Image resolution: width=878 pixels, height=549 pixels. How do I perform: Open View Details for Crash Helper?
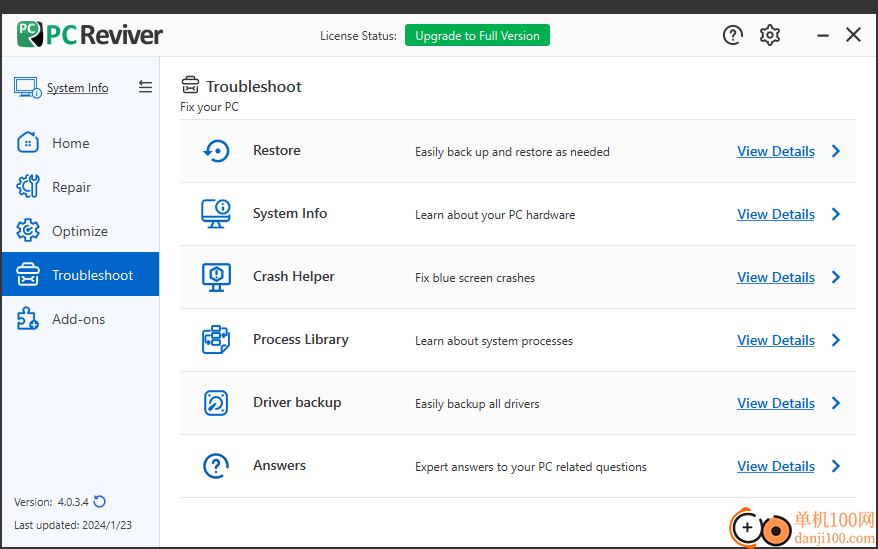click(776, 277)
